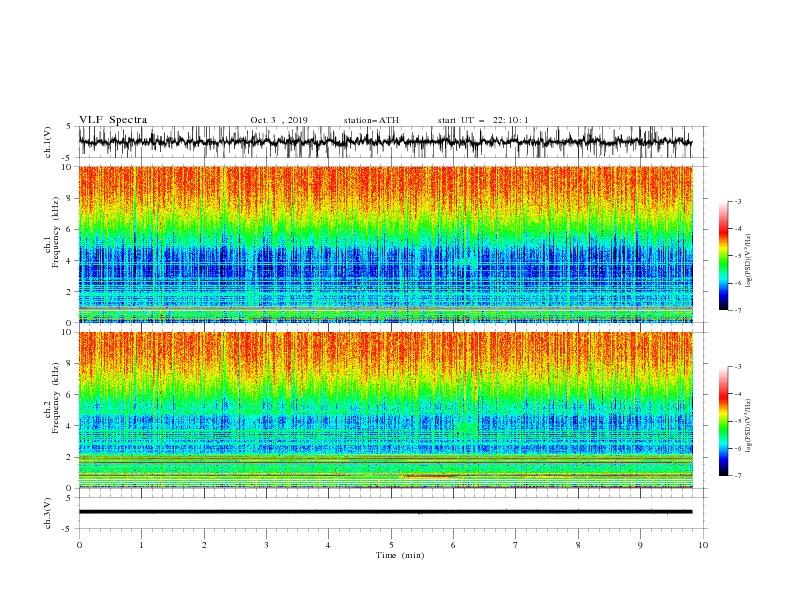Image resolution: width=792 pixels, height=612 pixels.
Task: Click the ch.2 color scale 'log(PSD)(V²/Hz)' label
Action: coord(749,426)
